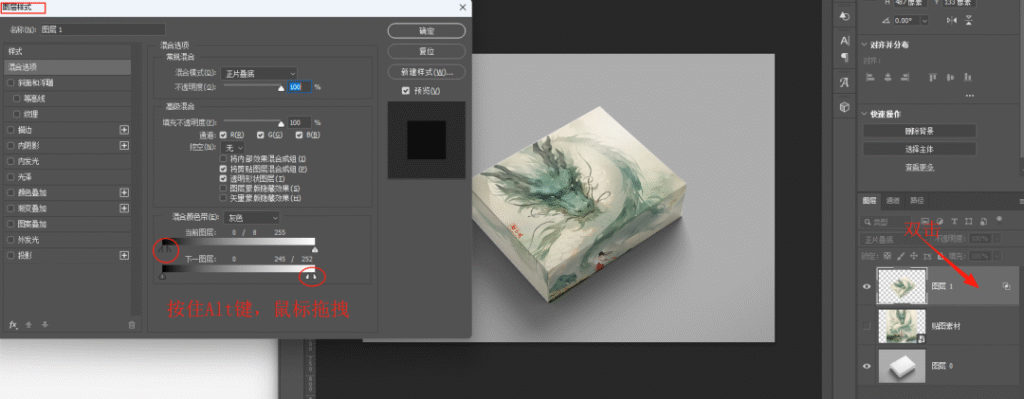Open the Layers panel blend mode dropdown
This screenshot has width=1024, height=399.
pyautogui.click(x=895, y=240)
